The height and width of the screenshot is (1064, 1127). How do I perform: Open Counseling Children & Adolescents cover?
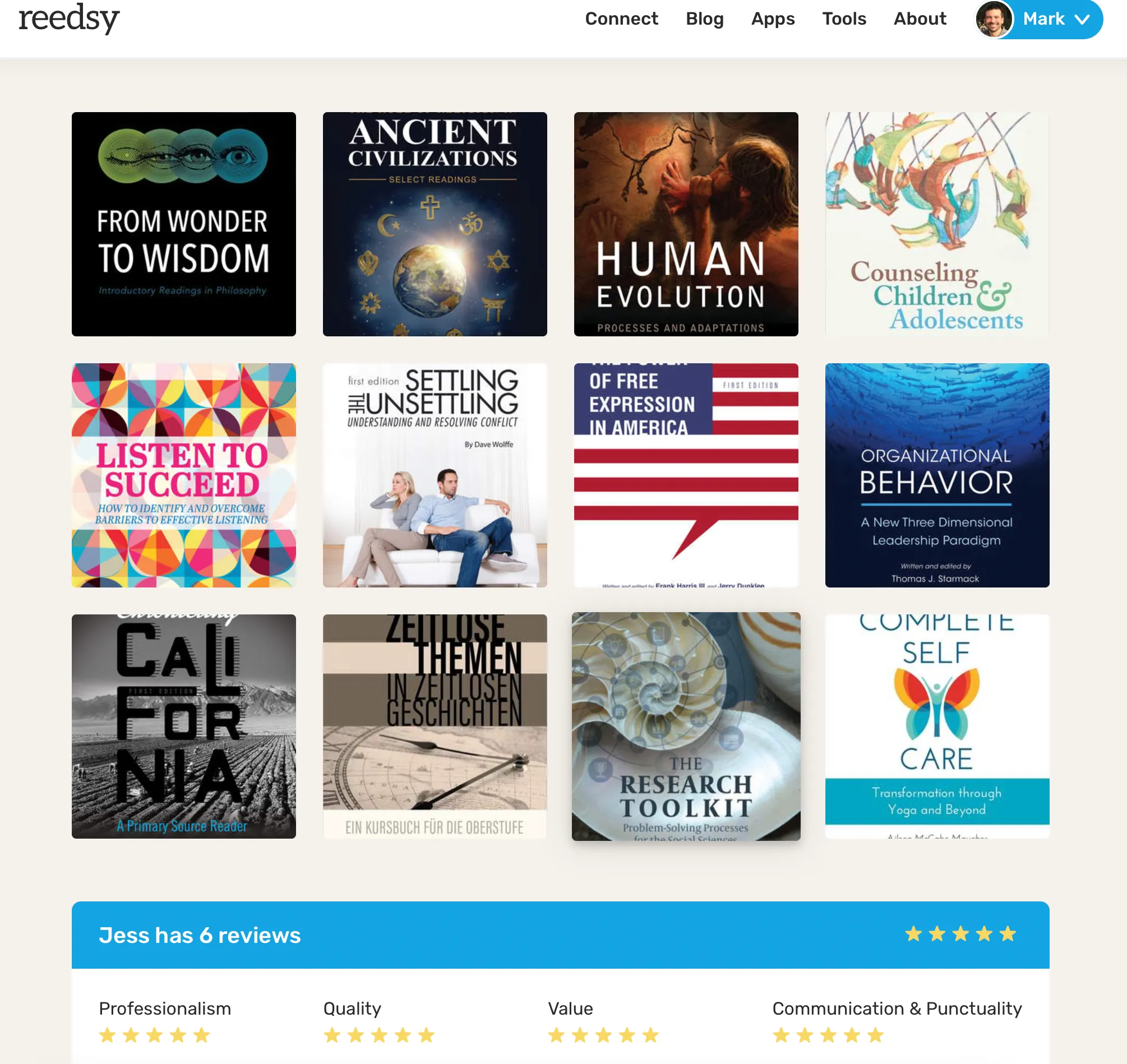coord(937,224)
